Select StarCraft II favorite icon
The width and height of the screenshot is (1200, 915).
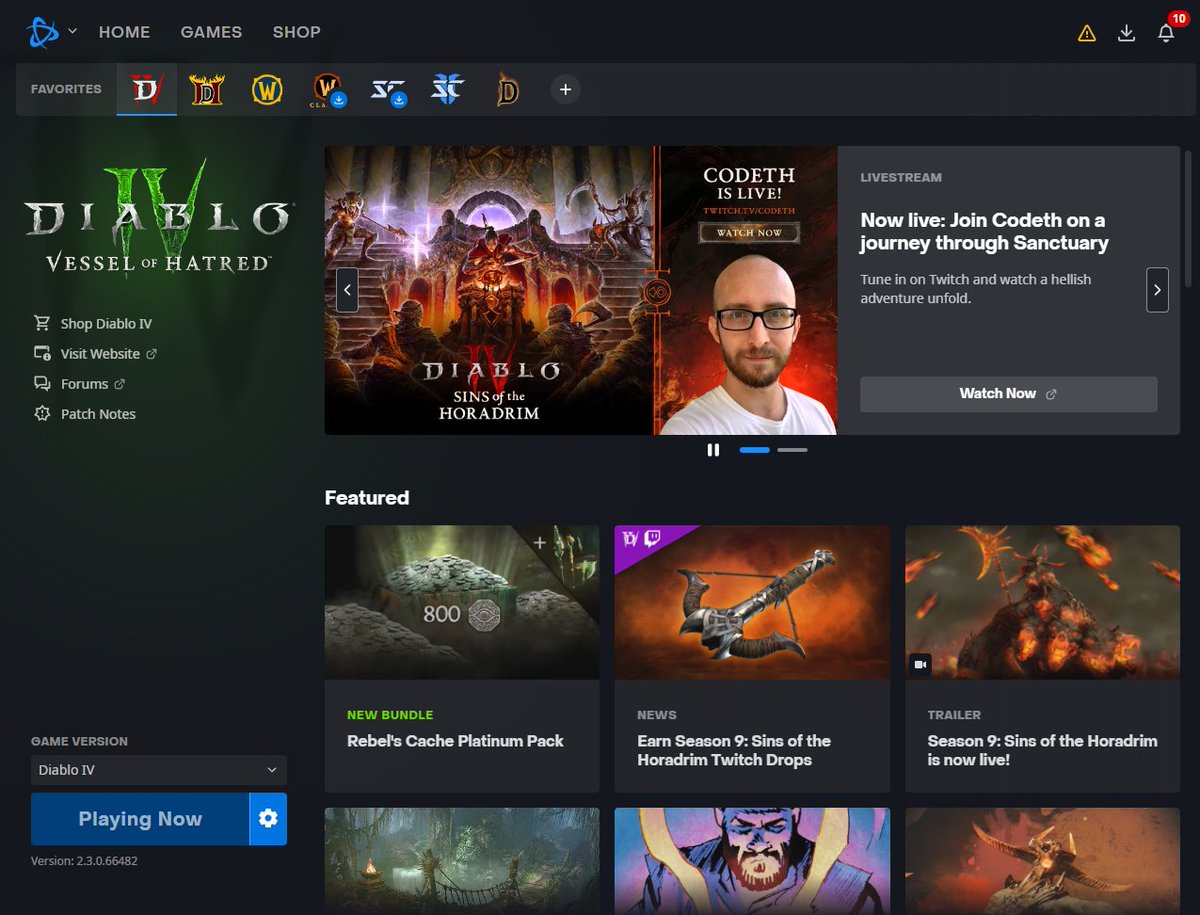point(448,89)
